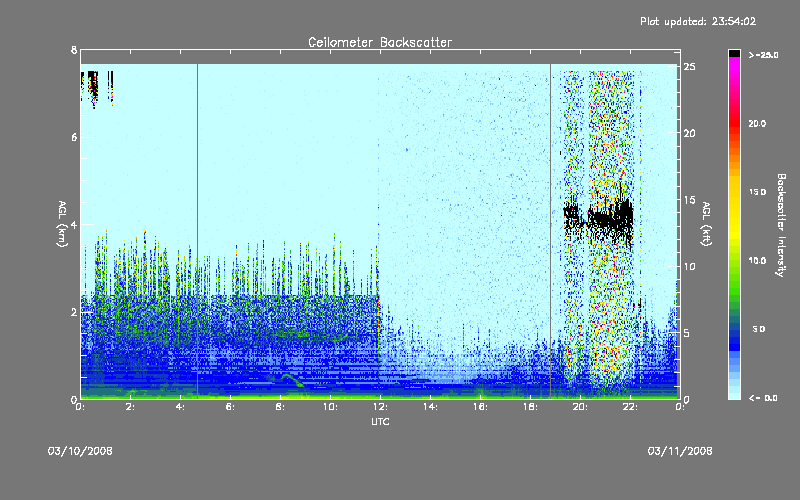Click the '15.0' colorbar tick label
The height and width of the screenshot is (500, 800).
point(757,192)
